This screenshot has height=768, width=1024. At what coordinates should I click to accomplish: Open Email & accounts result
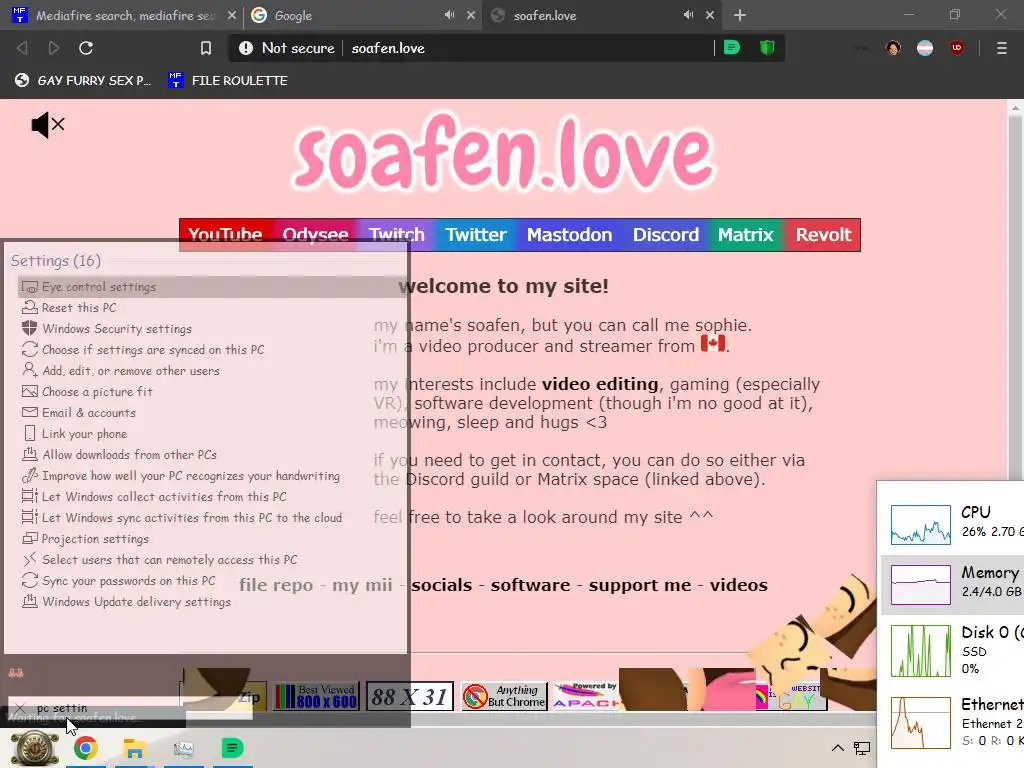click(212, 413)
